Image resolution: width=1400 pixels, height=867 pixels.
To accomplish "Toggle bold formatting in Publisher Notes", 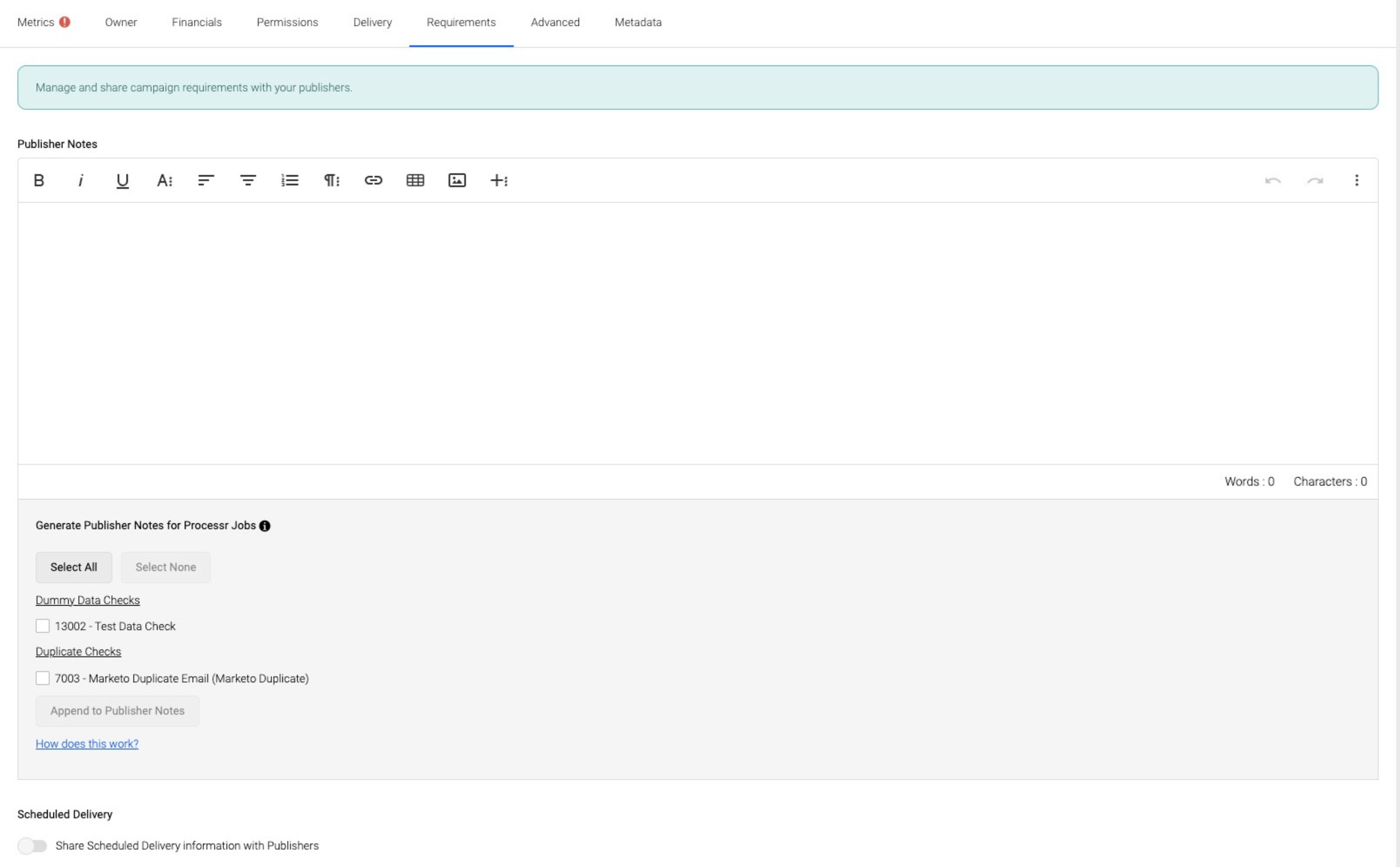I will click(39, 181).
